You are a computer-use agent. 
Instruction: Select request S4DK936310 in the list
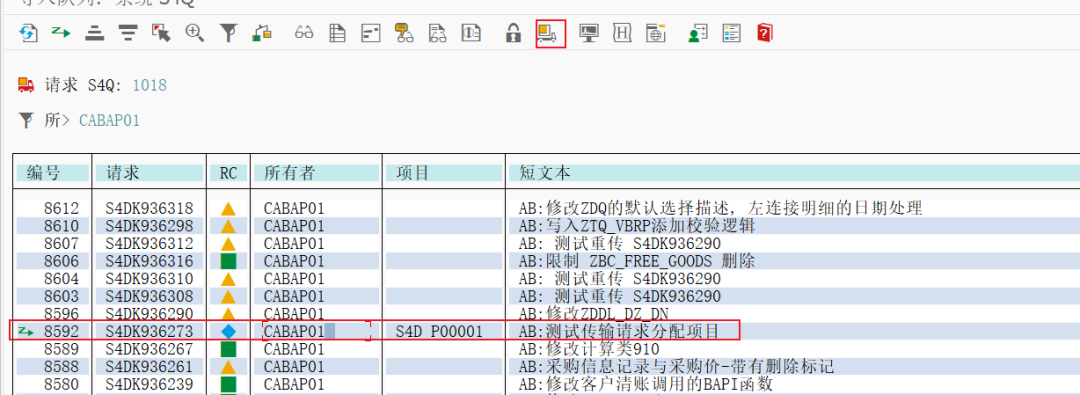coord(149,279)
